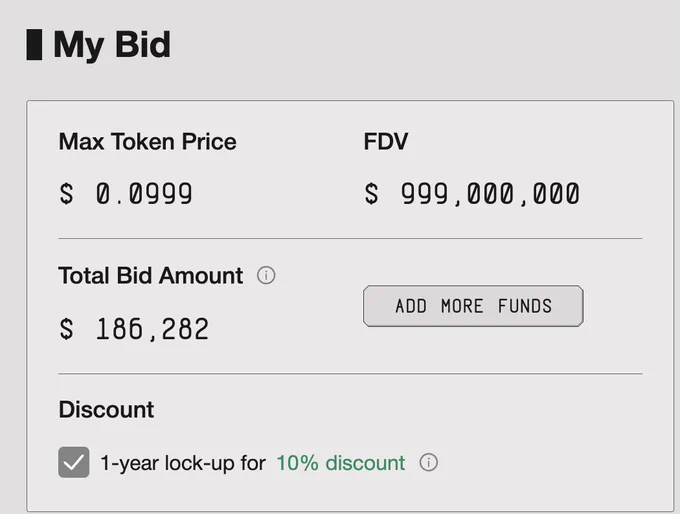
Task: Click the black bar icon before My Bid
Action: tap(34, 45)
